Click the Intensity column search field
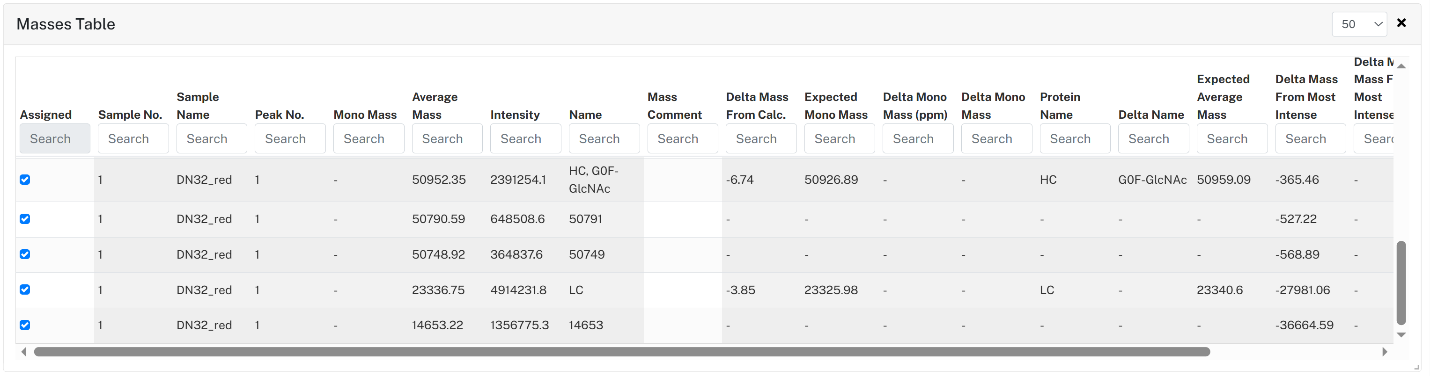 (x=525, y=139)
